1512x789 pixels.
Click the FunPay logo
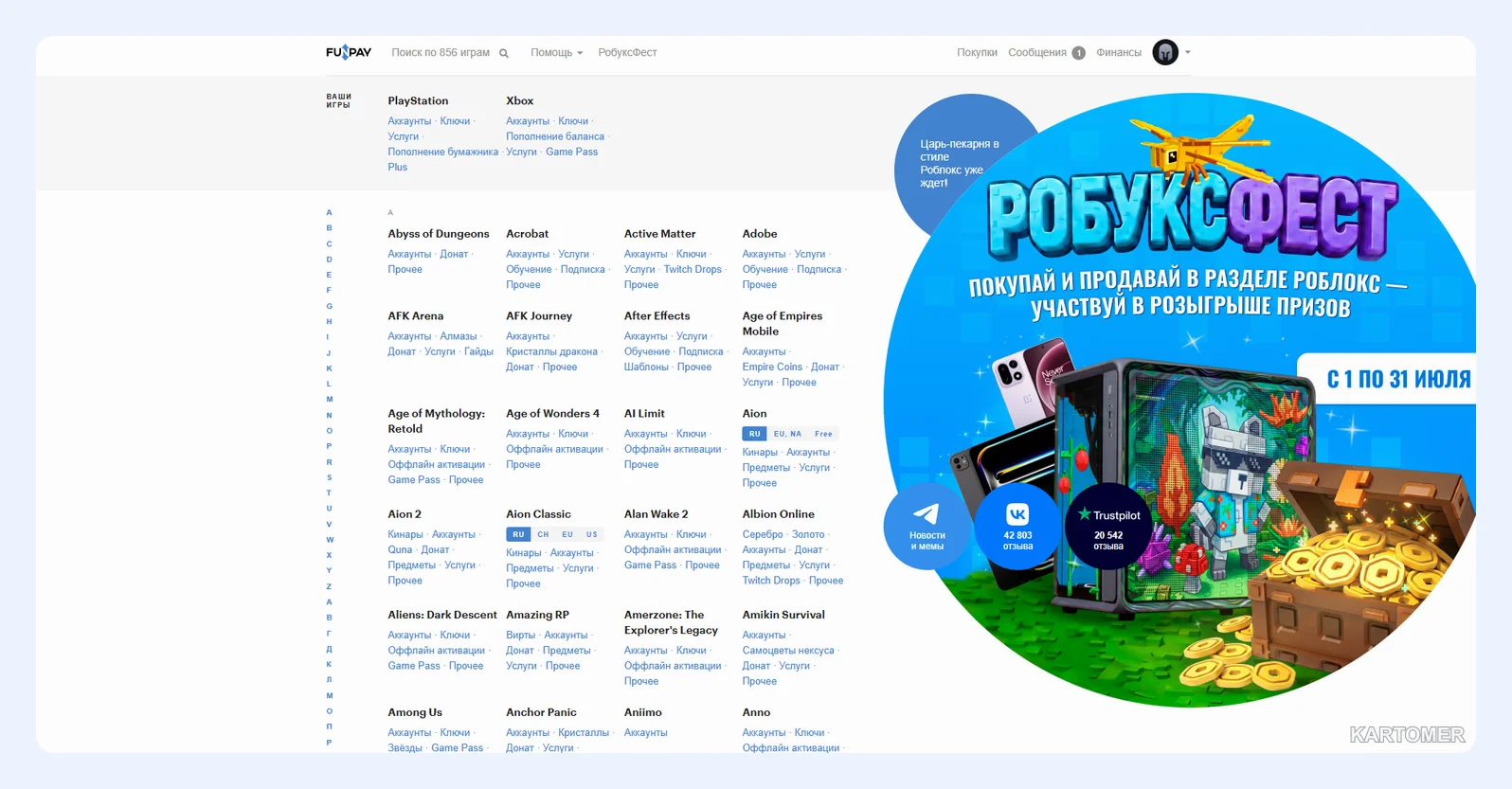tap(349, 52)
